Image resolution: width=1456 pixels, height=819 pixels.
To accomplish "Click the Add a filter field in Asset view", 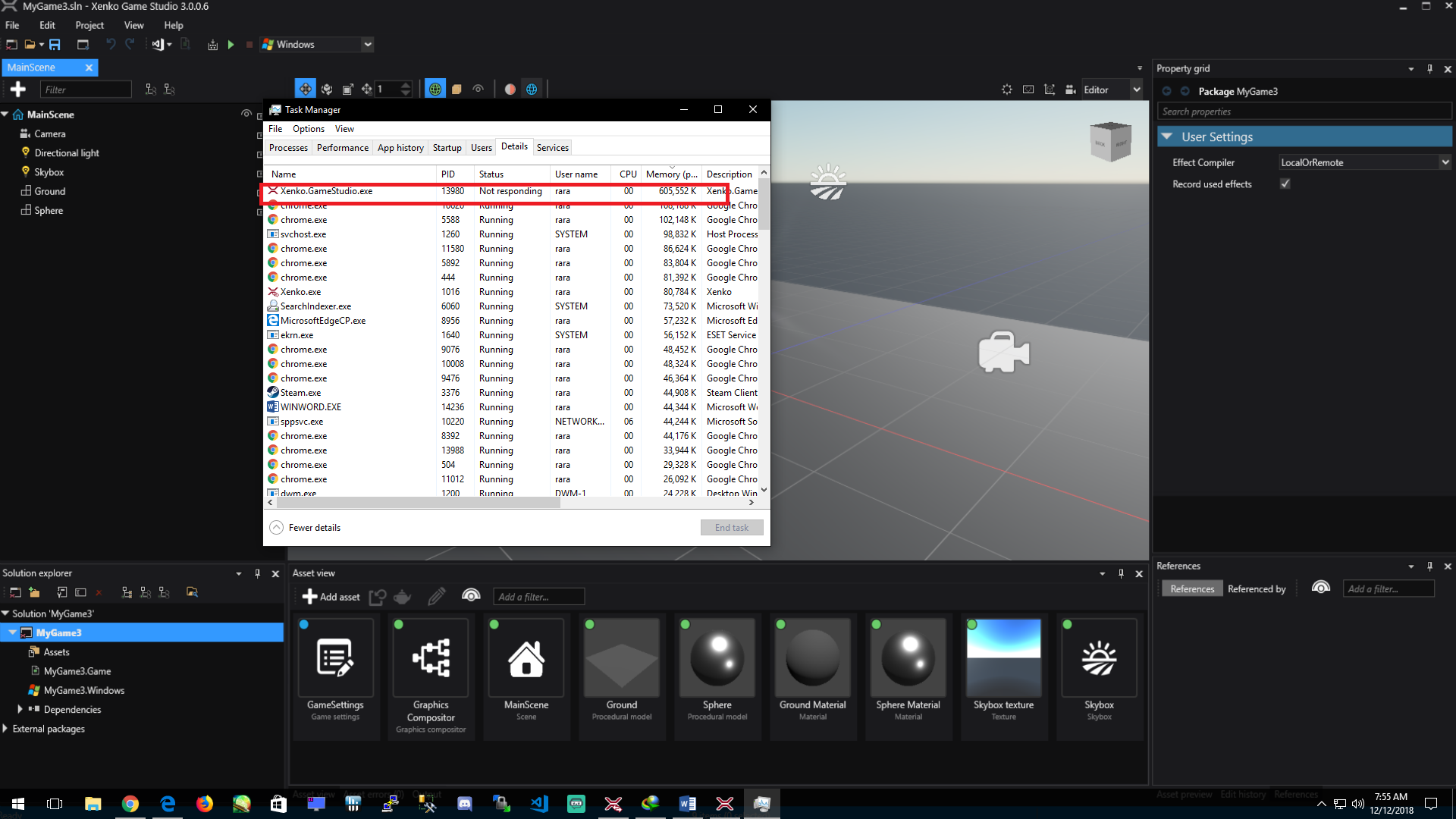I will [x=538, y=597].
